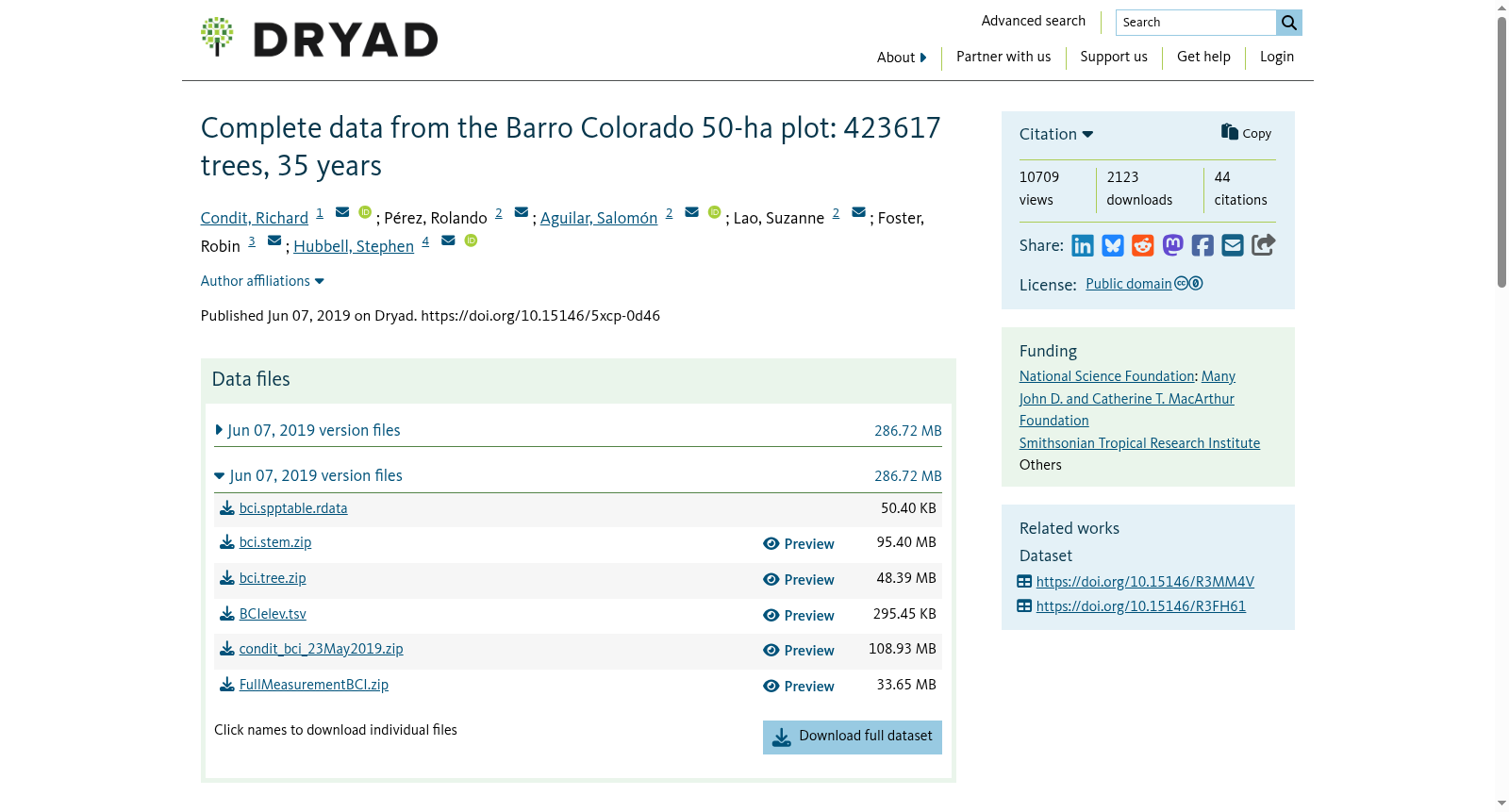The image size is (1509, 812).
Task: Share the dataset on Facebook
Action: click(x=1202, y=246)
